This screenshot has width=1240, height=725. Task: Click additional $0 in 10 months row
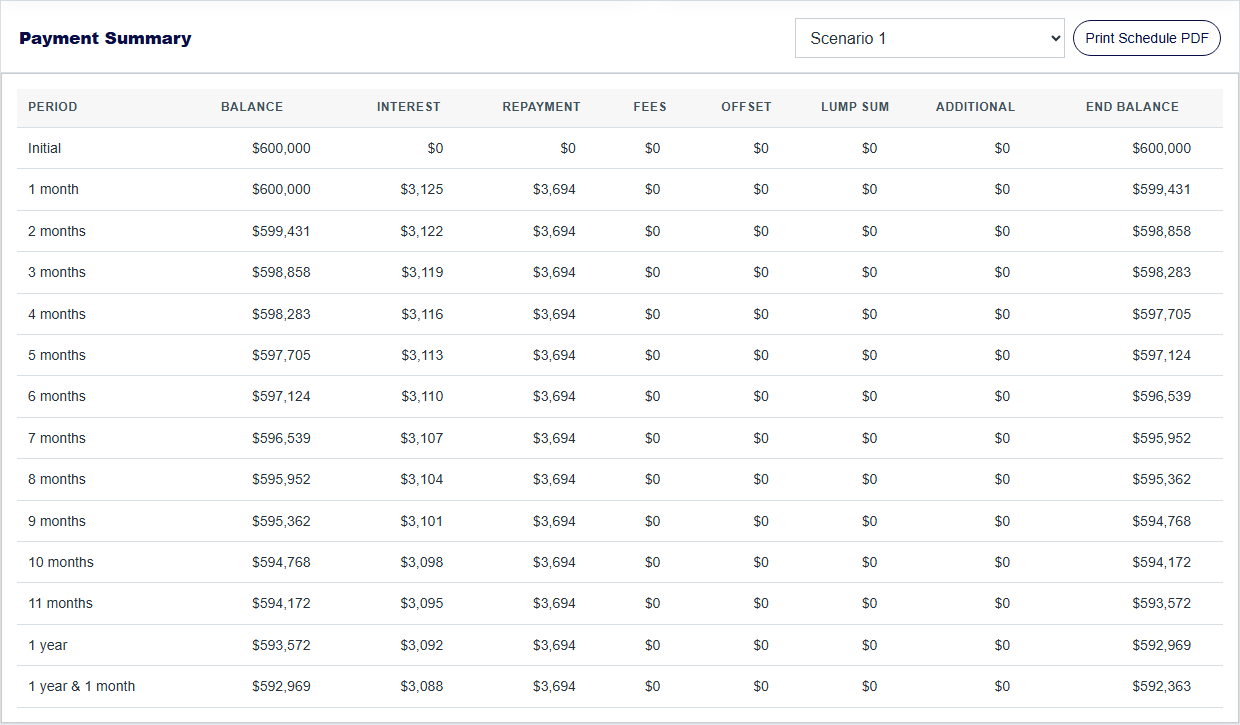pyautogui.click(x=1002, y=562)
